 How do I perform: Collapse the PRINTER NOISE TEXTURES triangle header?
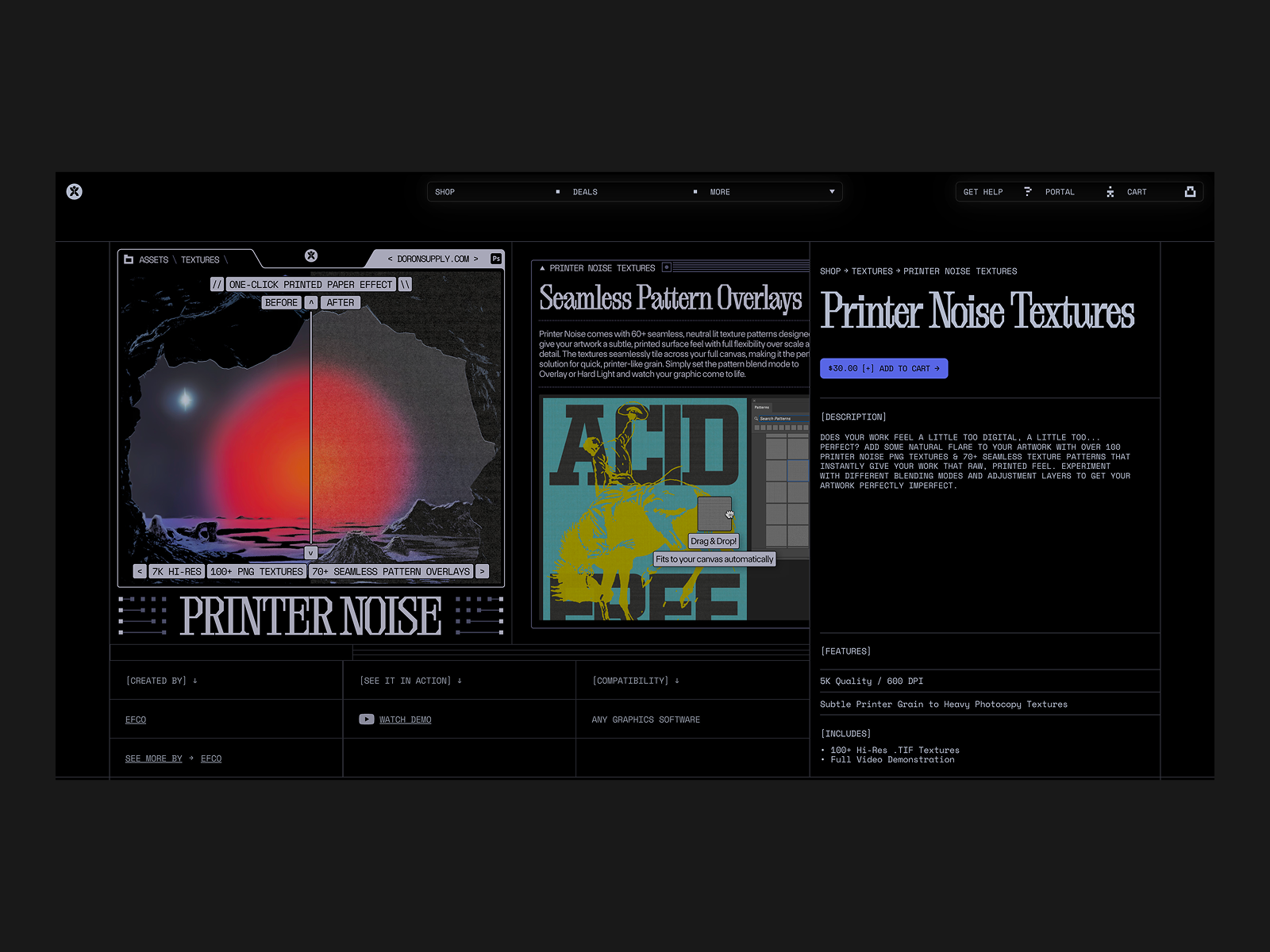(x=543, y=268)
